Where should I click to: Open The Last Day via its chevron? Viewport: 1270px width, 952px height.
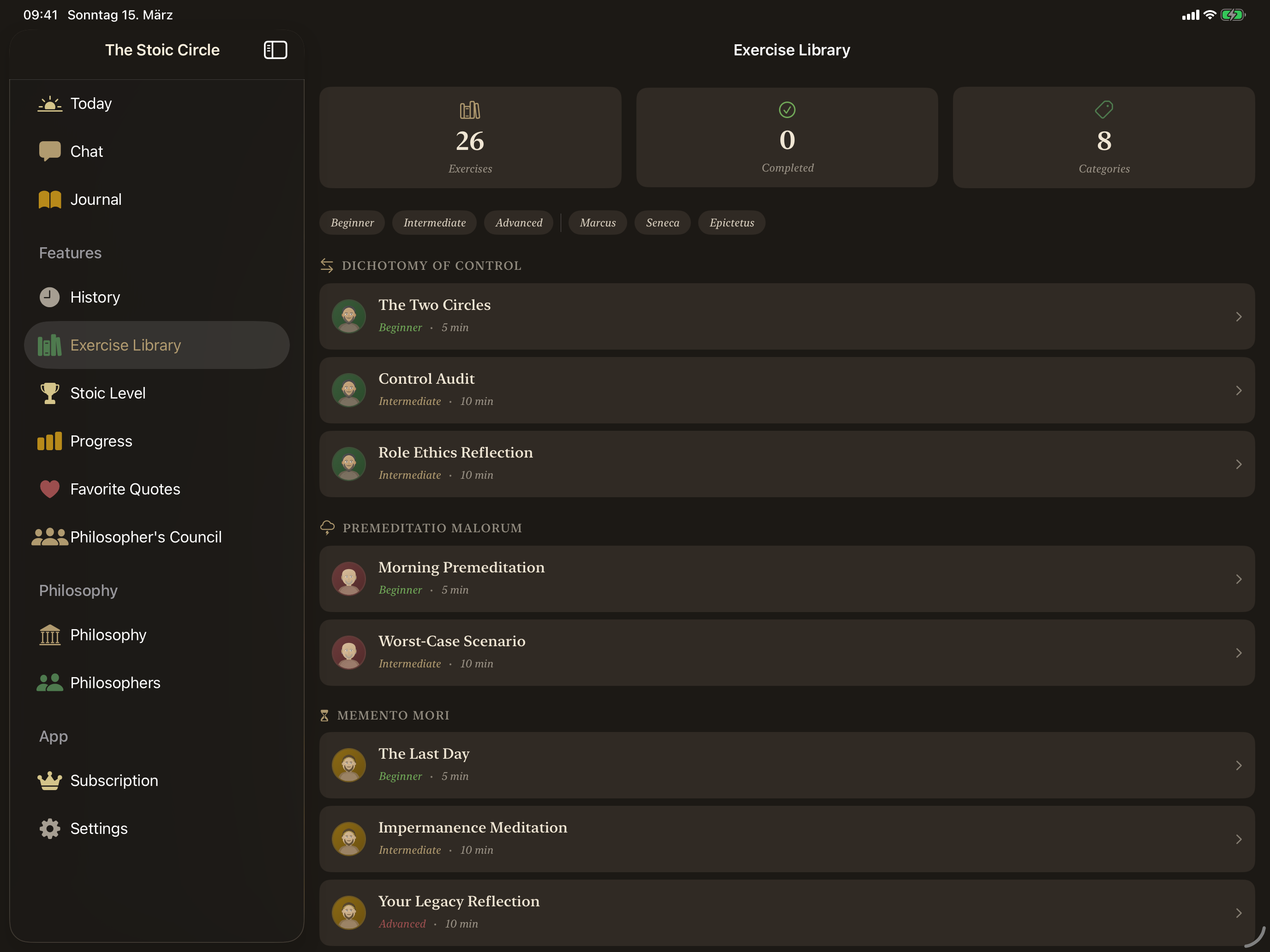(x=1239, y=766)
